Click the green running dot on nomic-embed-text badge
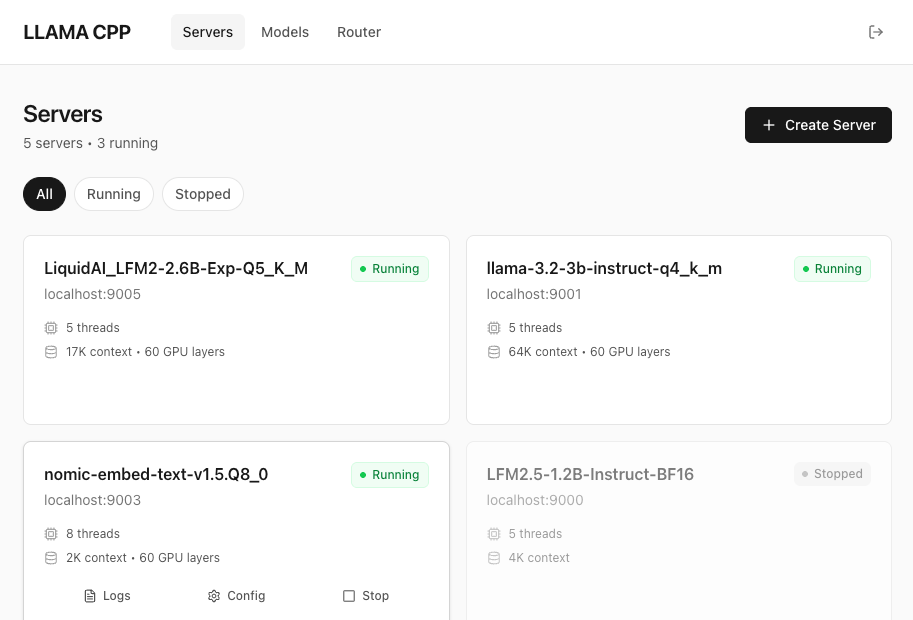913x620 pixels. coord(362,474)
